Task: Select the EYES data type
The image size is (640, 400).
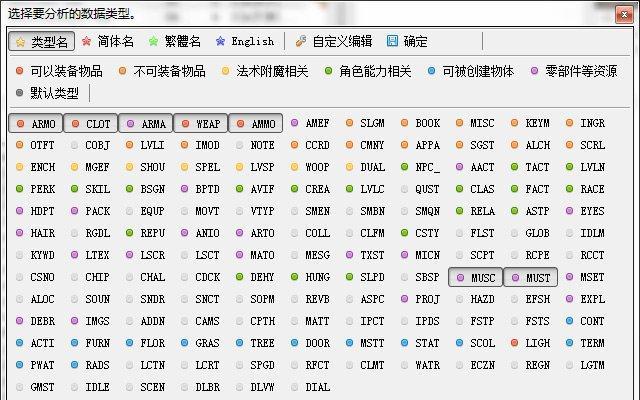Action: pyautogui.click(x=586, y=211)
